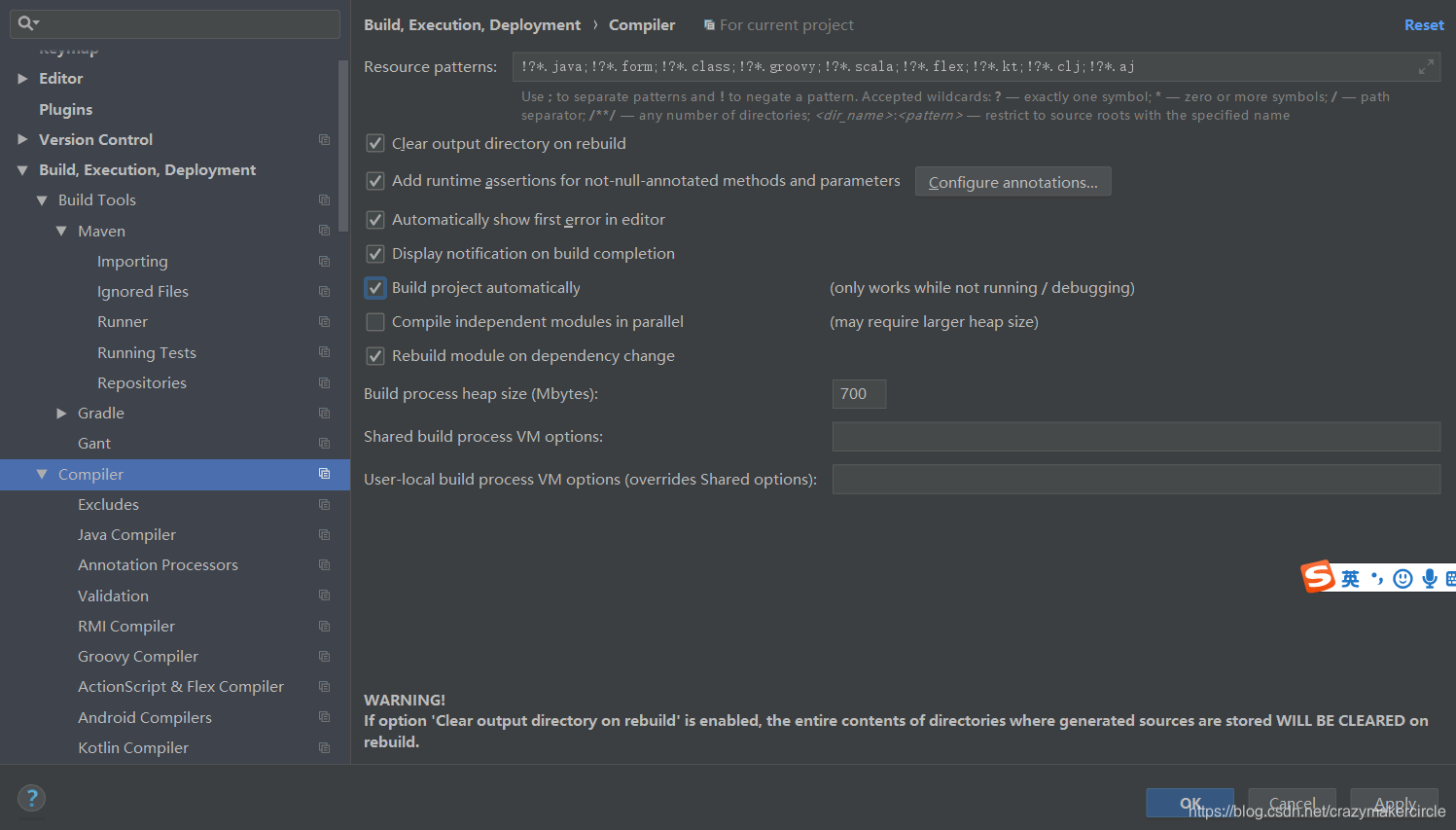Select Maven Importing settings
1456x830 pixels.
[x=132, y=262]
